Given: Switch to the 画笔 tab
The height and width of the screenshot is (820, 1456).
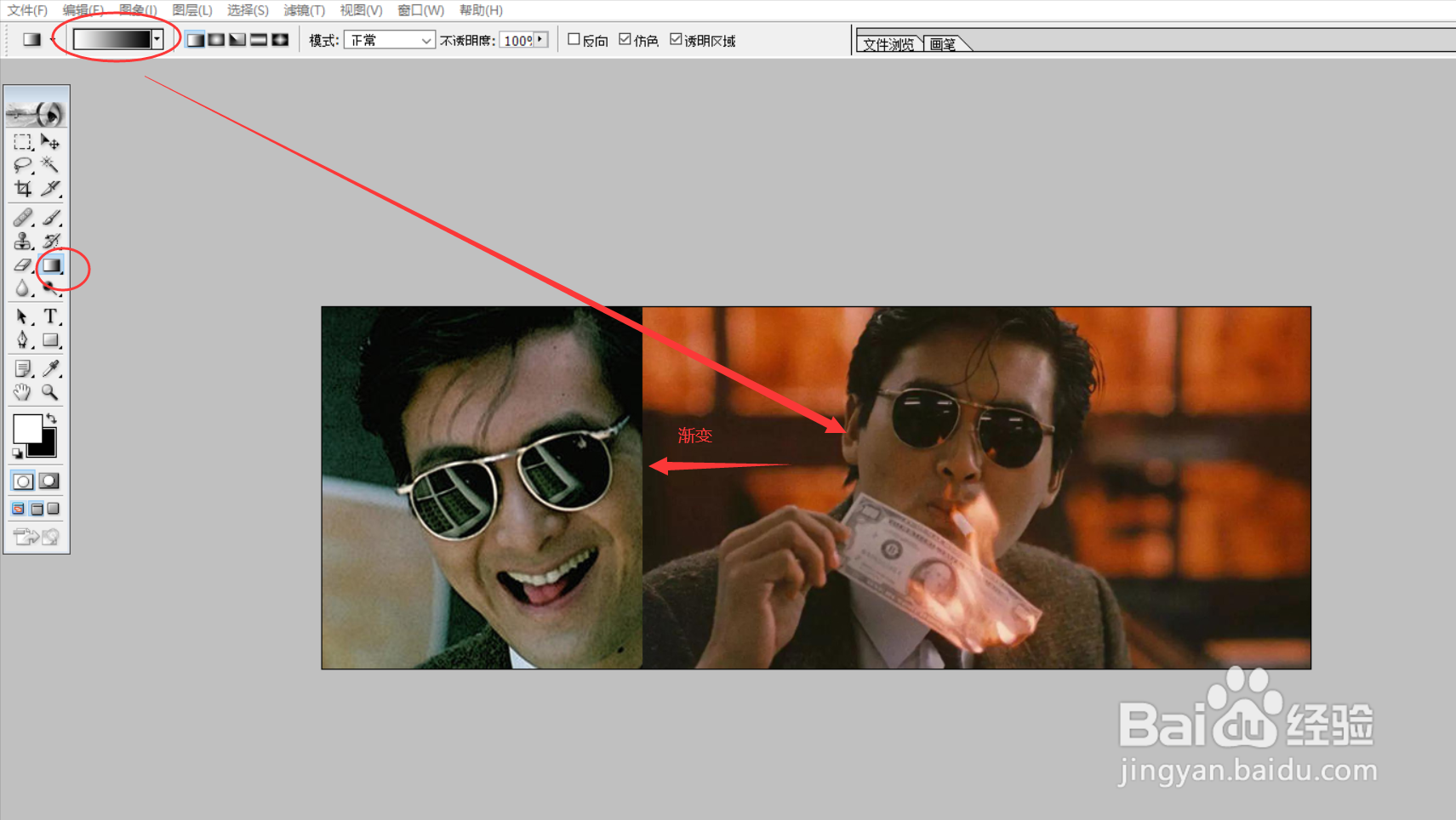Looking at the screenshot, I should [x=943, y=44].
